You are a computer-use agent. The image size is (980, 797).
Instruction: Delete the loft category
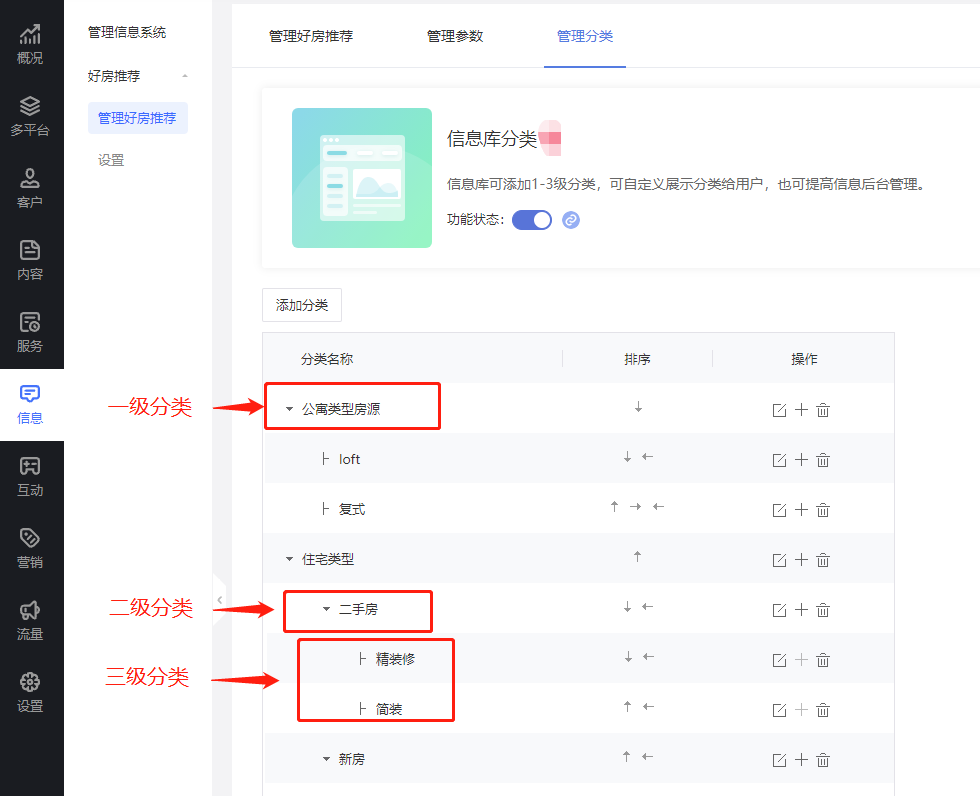pyautogui.click(x=823, y=460)
